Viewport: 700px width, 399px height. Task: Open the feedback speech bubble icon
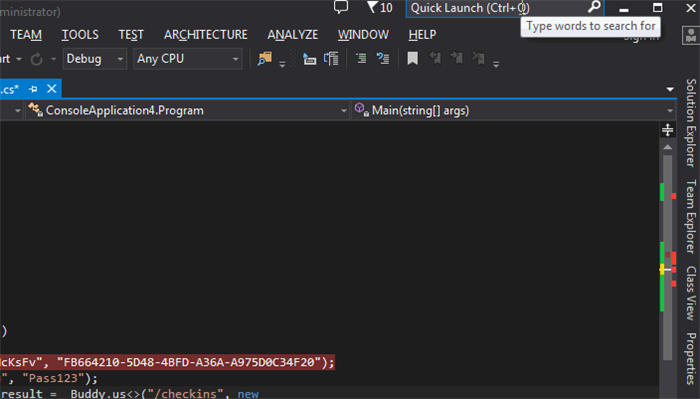(x=341, y=7)
